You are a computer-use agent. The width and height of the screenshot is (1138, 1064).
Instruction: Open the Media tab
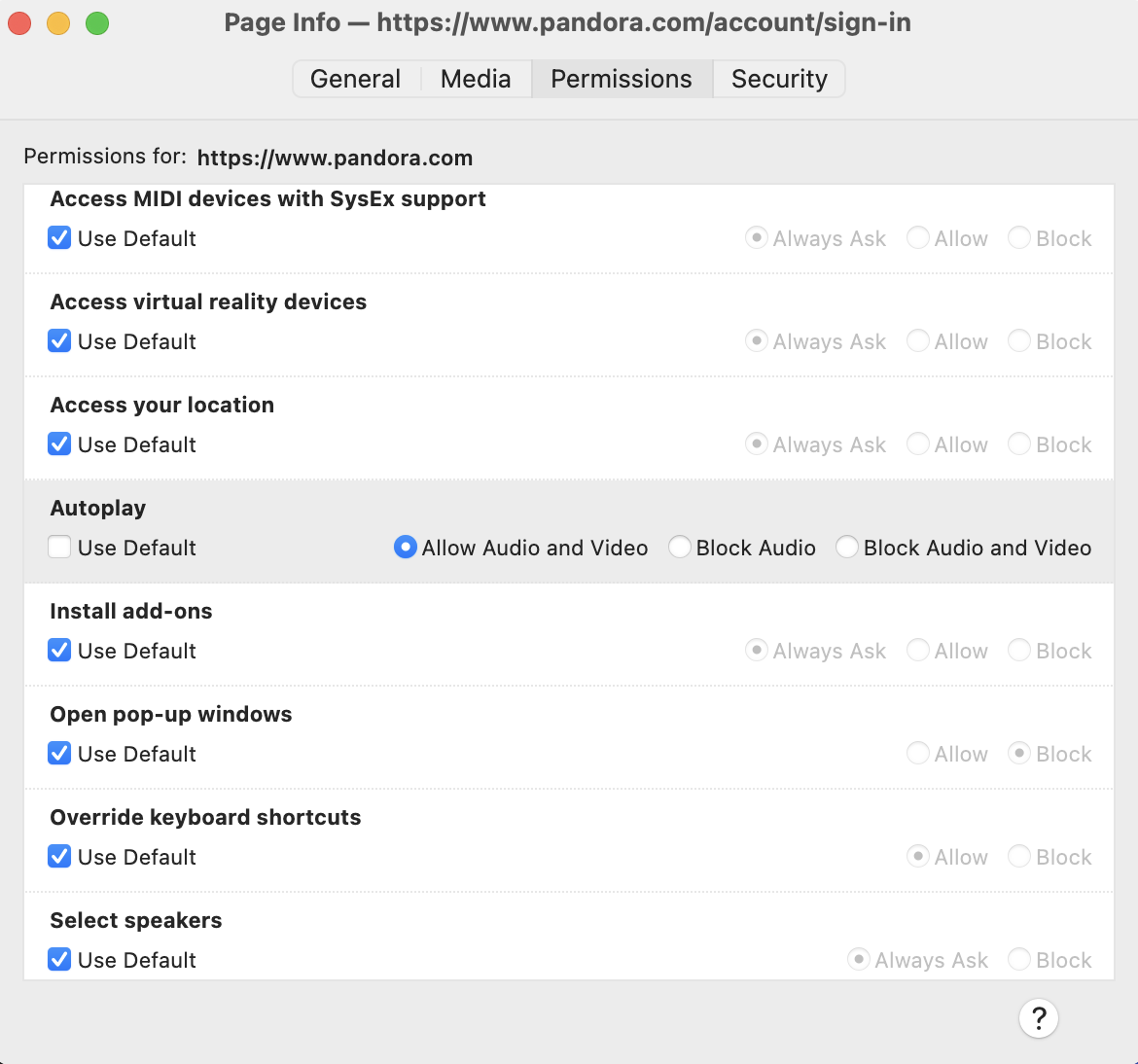pos(475,79)
